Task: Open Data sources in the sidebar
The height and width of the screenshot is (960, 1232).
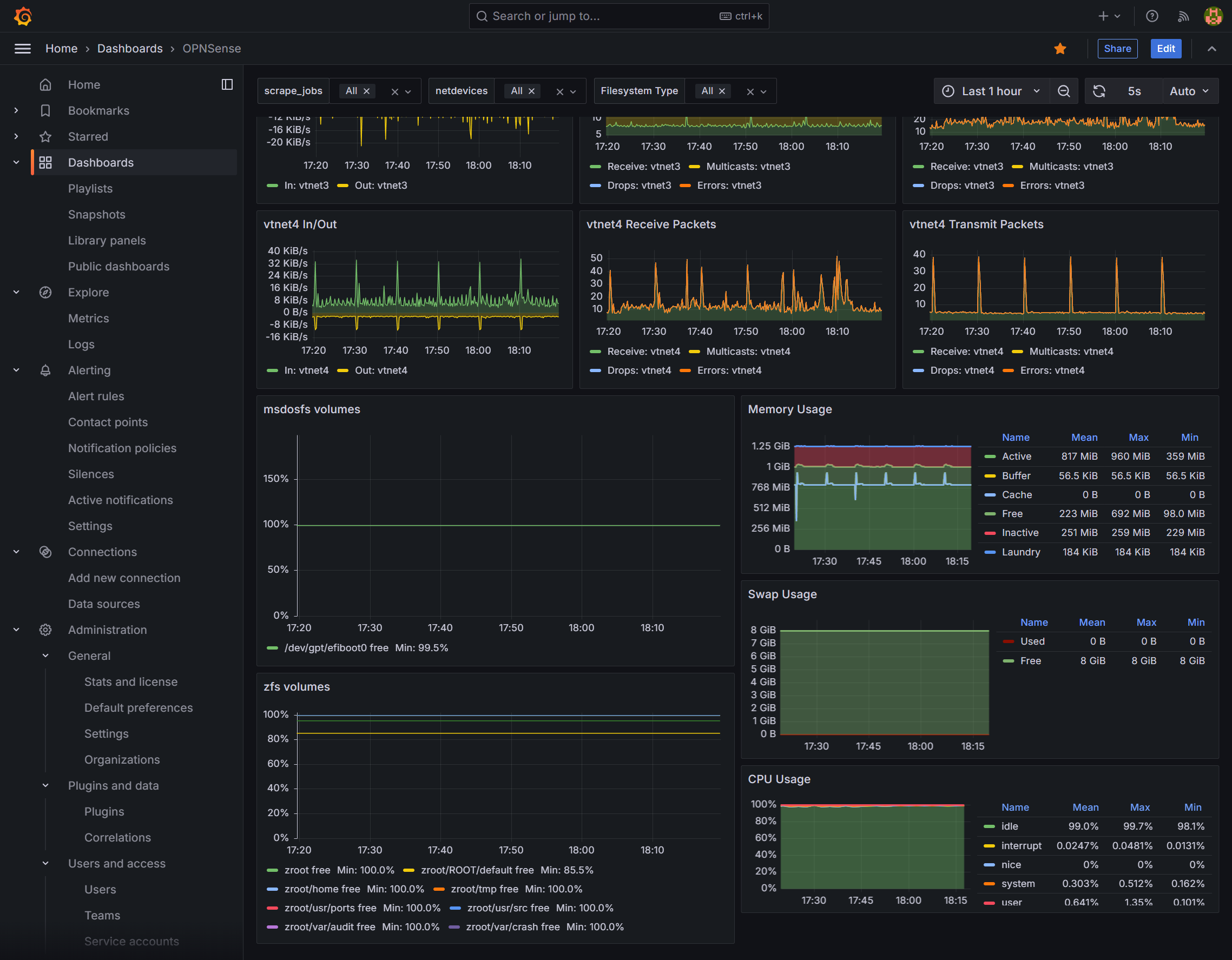Action: 104,604
